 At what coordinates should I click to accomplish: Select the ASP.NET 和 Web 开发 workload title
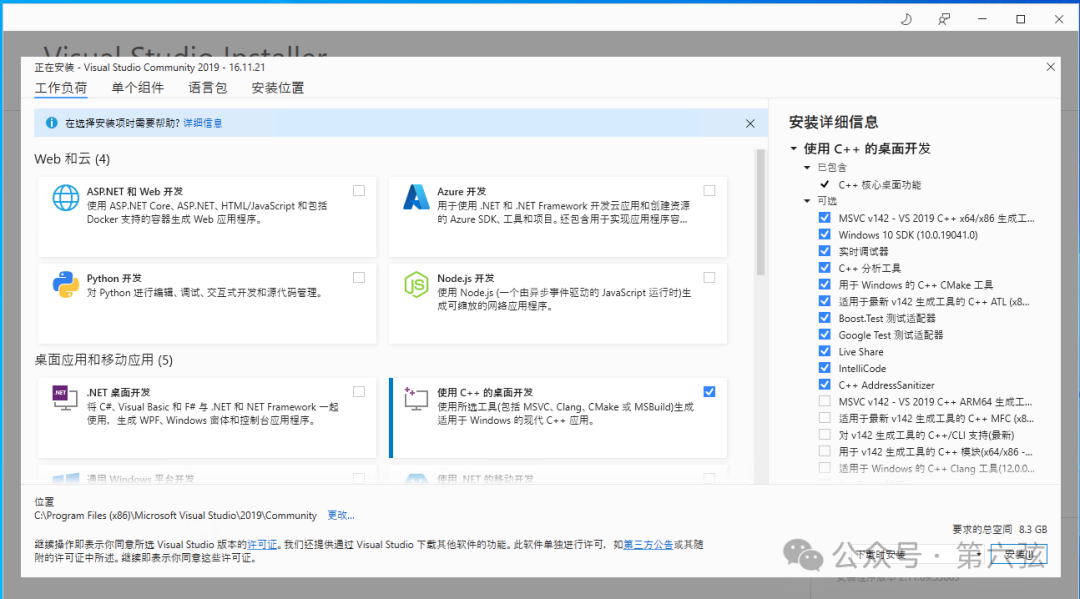[135, 191]
